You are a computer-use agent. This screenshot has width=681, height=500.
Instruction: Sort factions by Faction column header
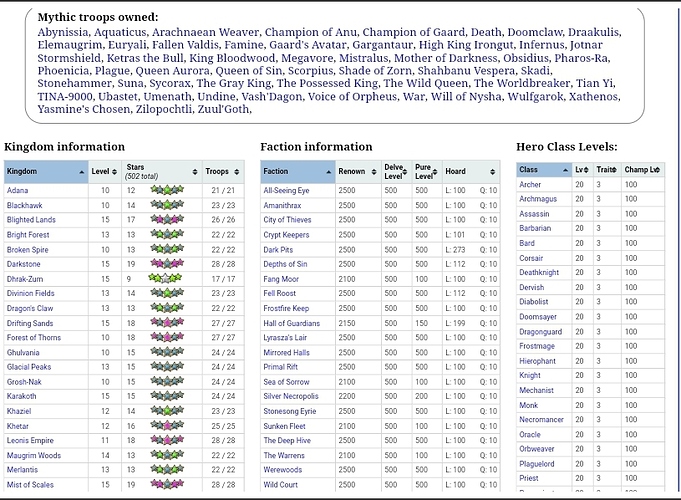(298, 172)
